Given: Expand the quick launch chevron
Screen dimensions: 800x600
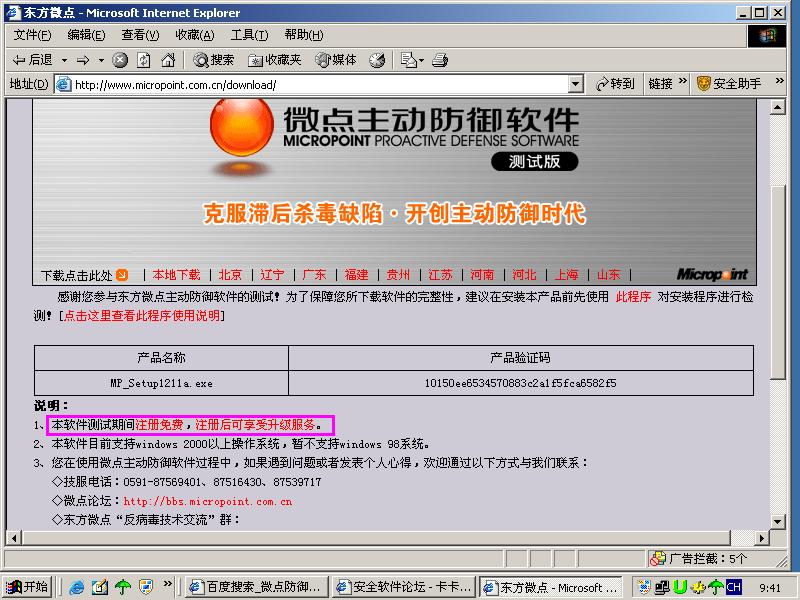Looking at the screenshot, I should 168,584.
